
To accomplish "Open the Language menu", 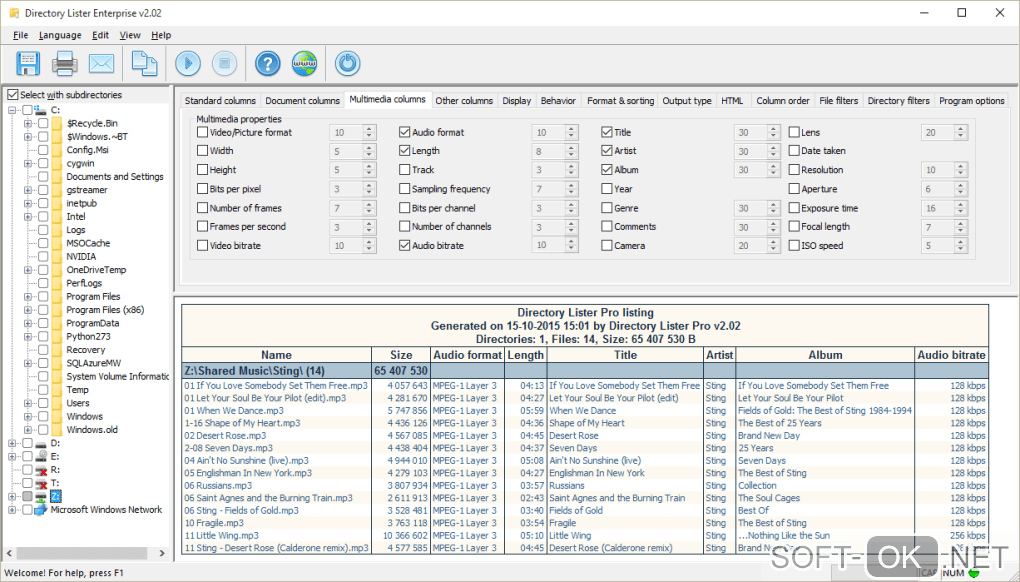I will tap(60, 34).
